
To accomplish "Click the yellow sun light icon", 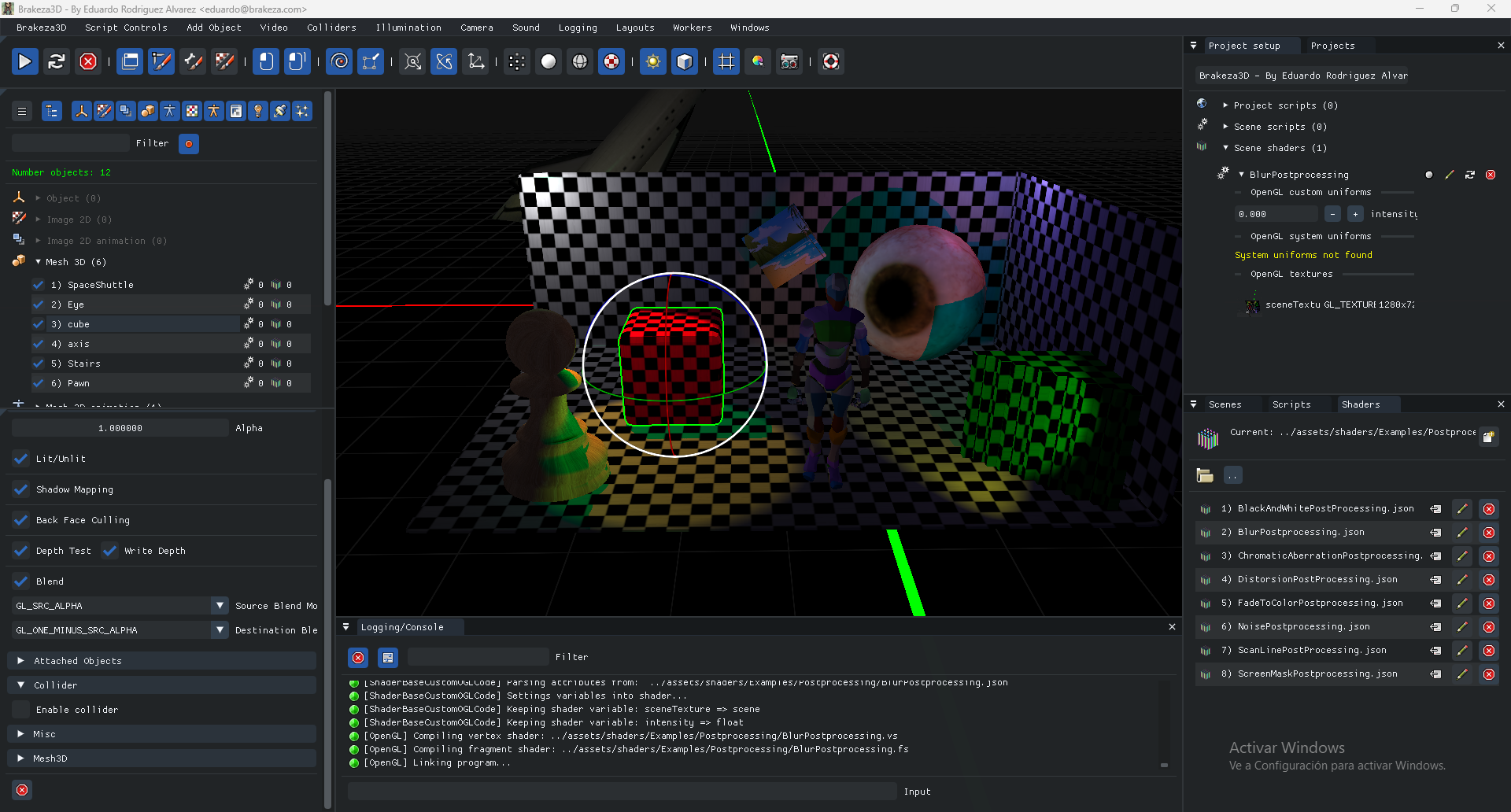I will pos(652,61).
